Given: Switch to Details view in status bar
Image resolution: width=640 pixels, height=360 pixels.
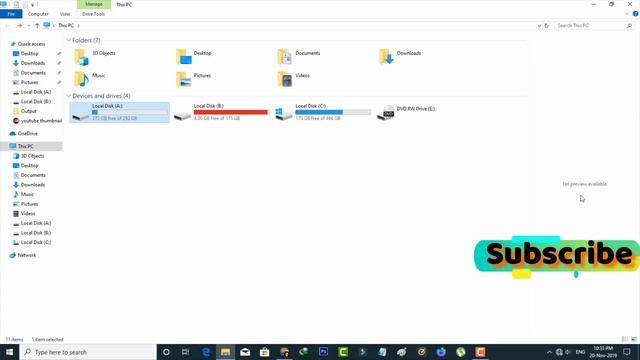Looking at the screenshot, I should 624,339.
